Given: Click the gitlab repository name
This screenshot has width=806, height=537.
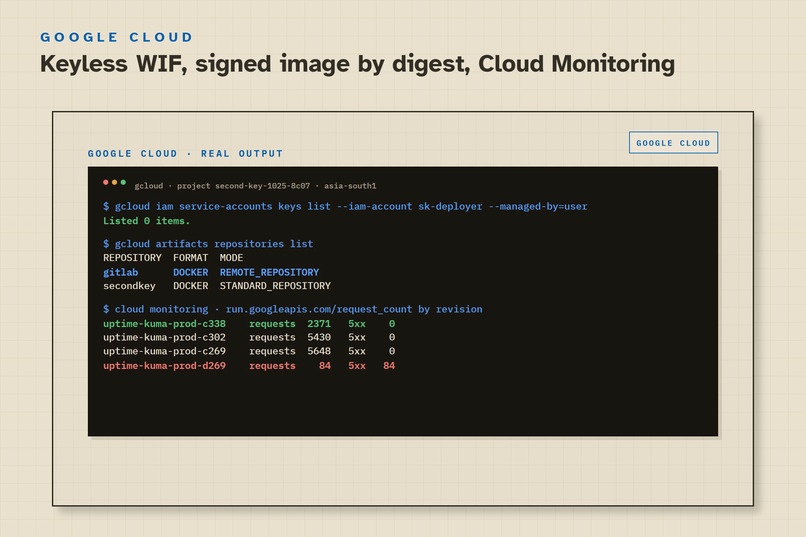Looking at the screenshot, I should pyautogui.click(x=120, y=272).
